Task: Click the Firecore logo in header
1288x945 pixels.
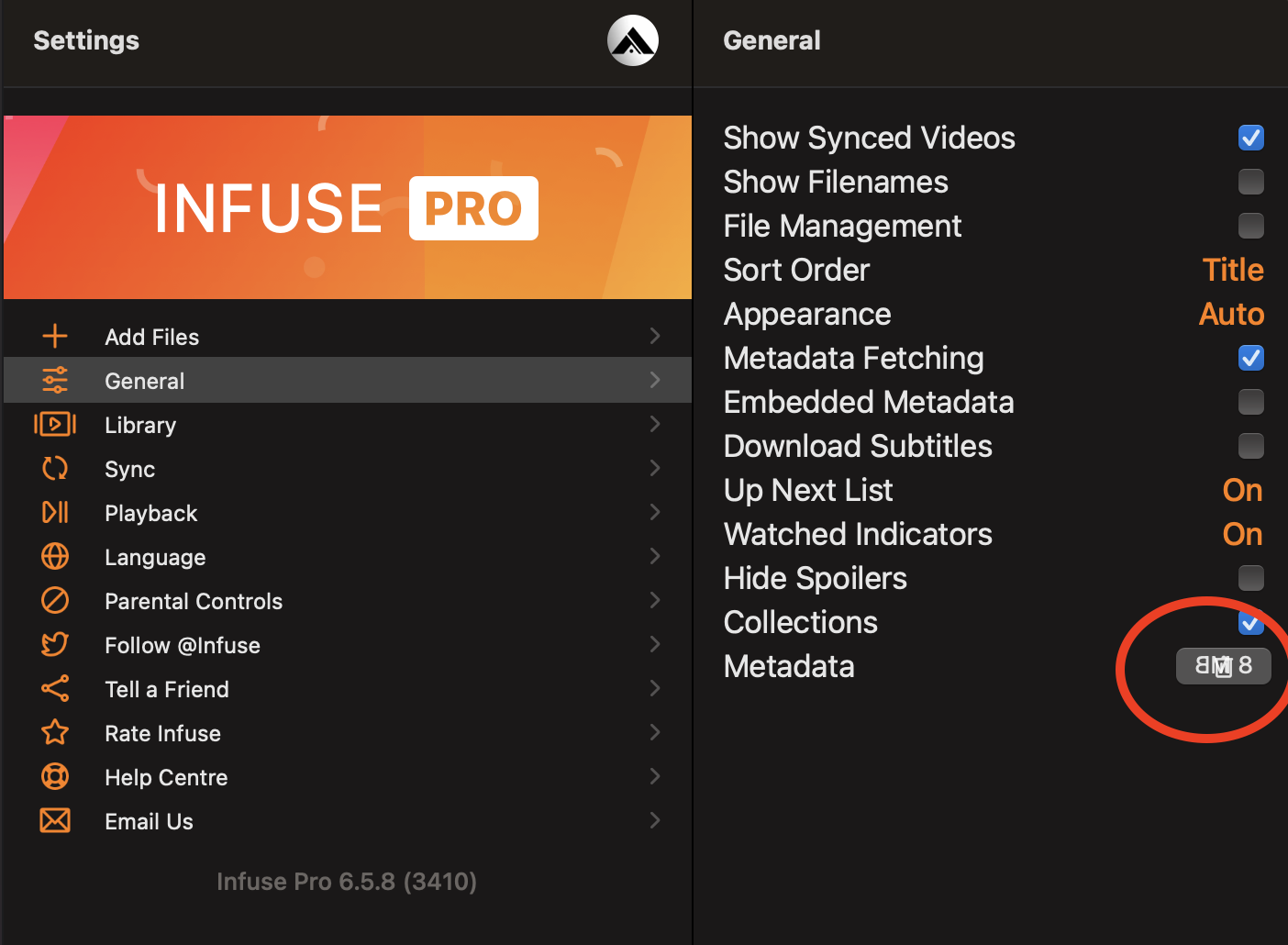Action: 633,40
